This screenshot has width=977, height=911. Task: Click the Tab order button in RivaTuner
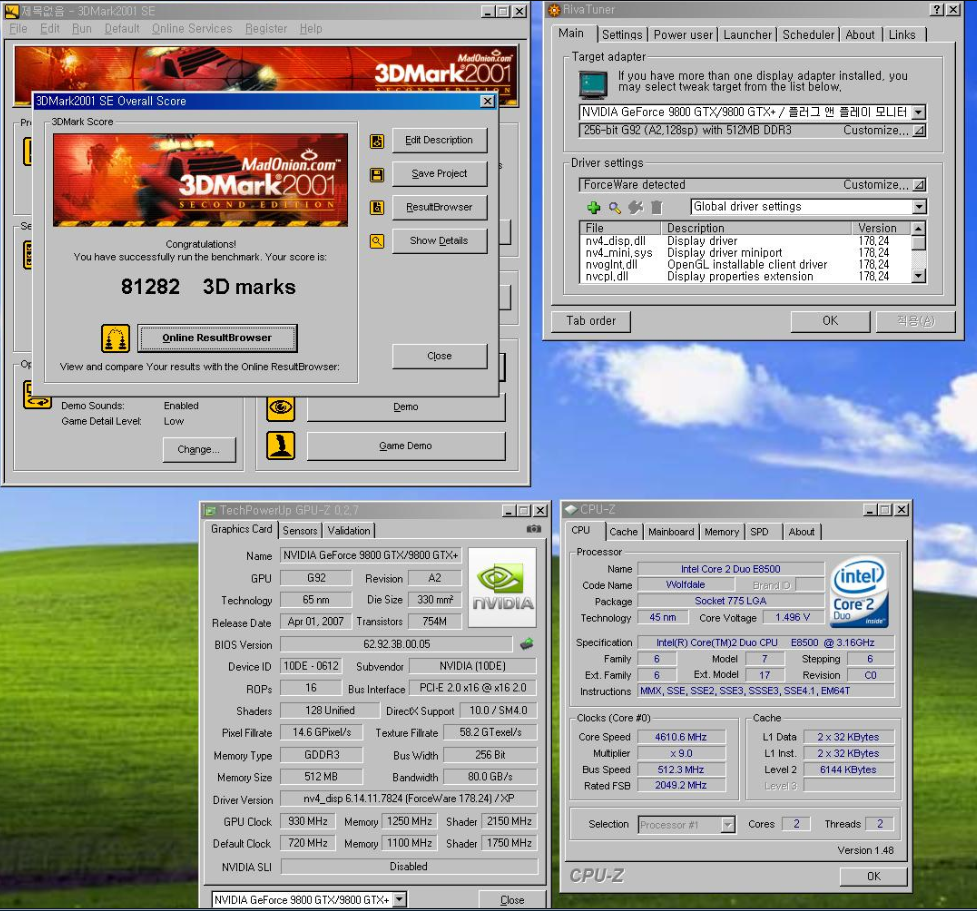pyautogui.click(x=591, y=321)
